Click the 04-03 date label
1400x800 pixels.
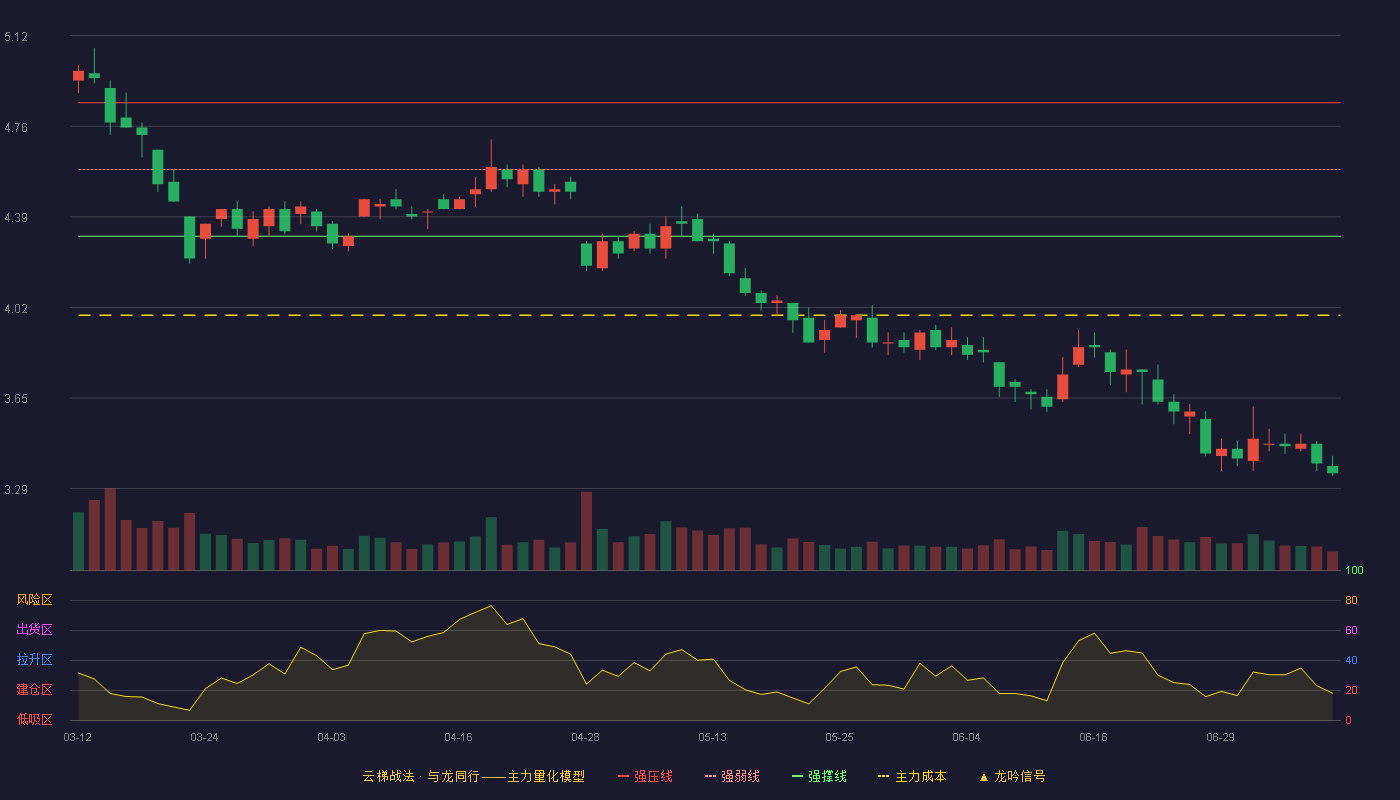(331, 737)
